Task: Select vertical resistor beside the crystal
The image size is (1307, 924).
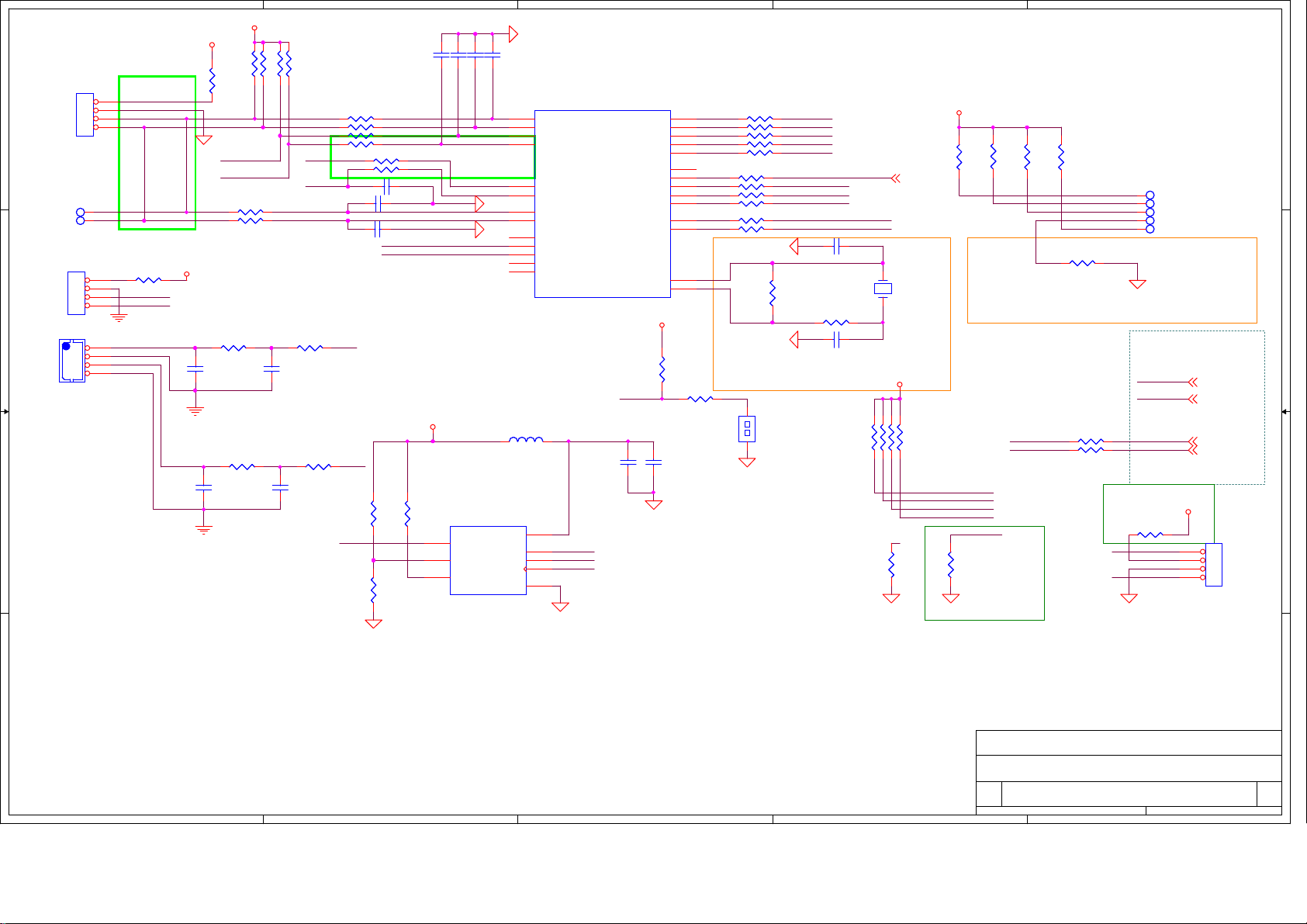Action: [772, 293]
